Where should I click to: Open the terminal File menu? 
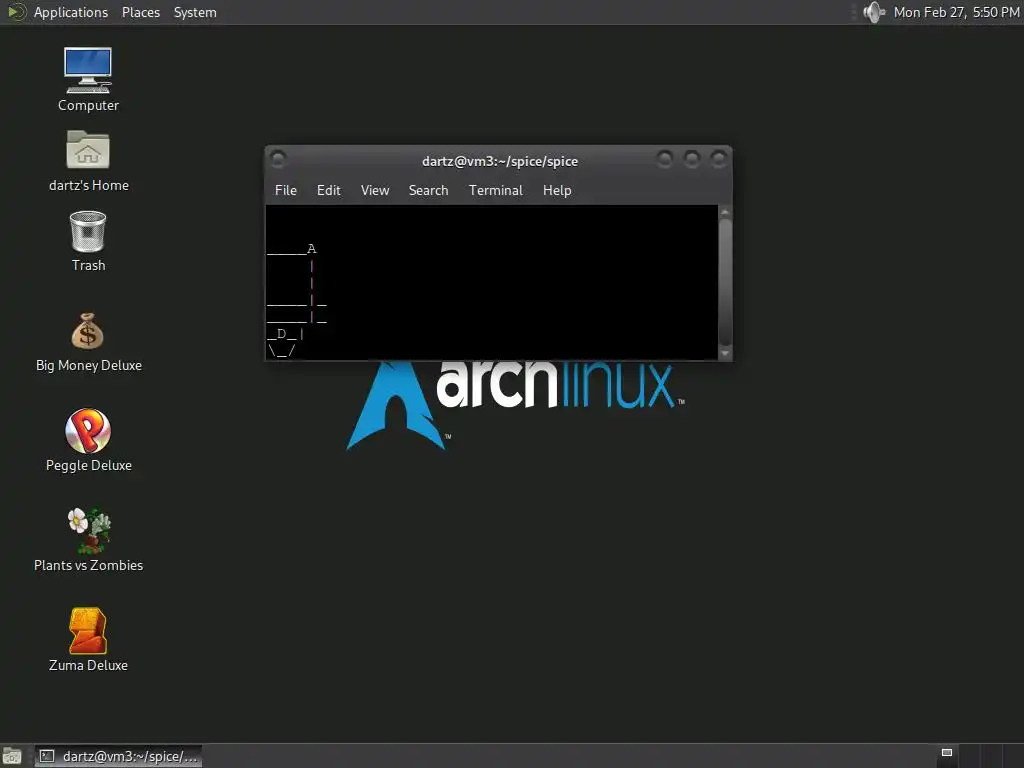point(285,190)
